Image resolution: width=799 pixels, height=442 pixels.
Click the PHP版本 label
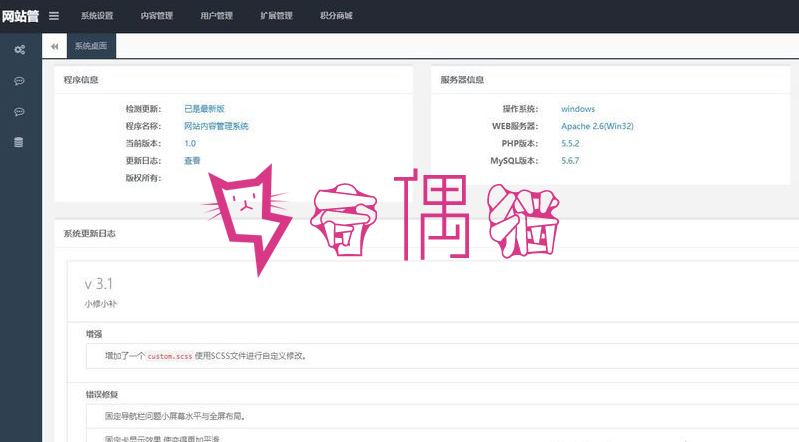point(520,143)
